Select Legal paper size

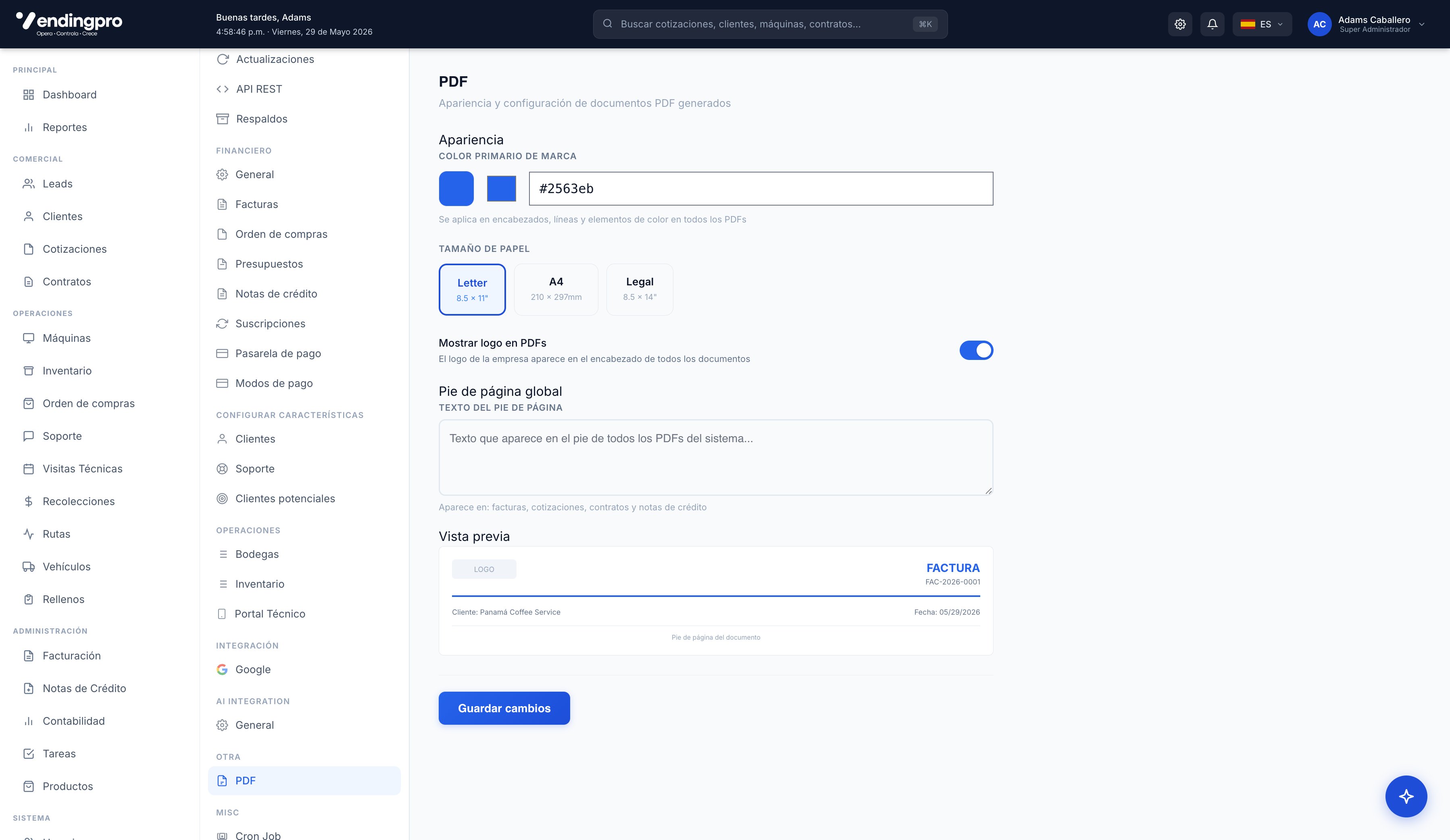click(639, 289)
